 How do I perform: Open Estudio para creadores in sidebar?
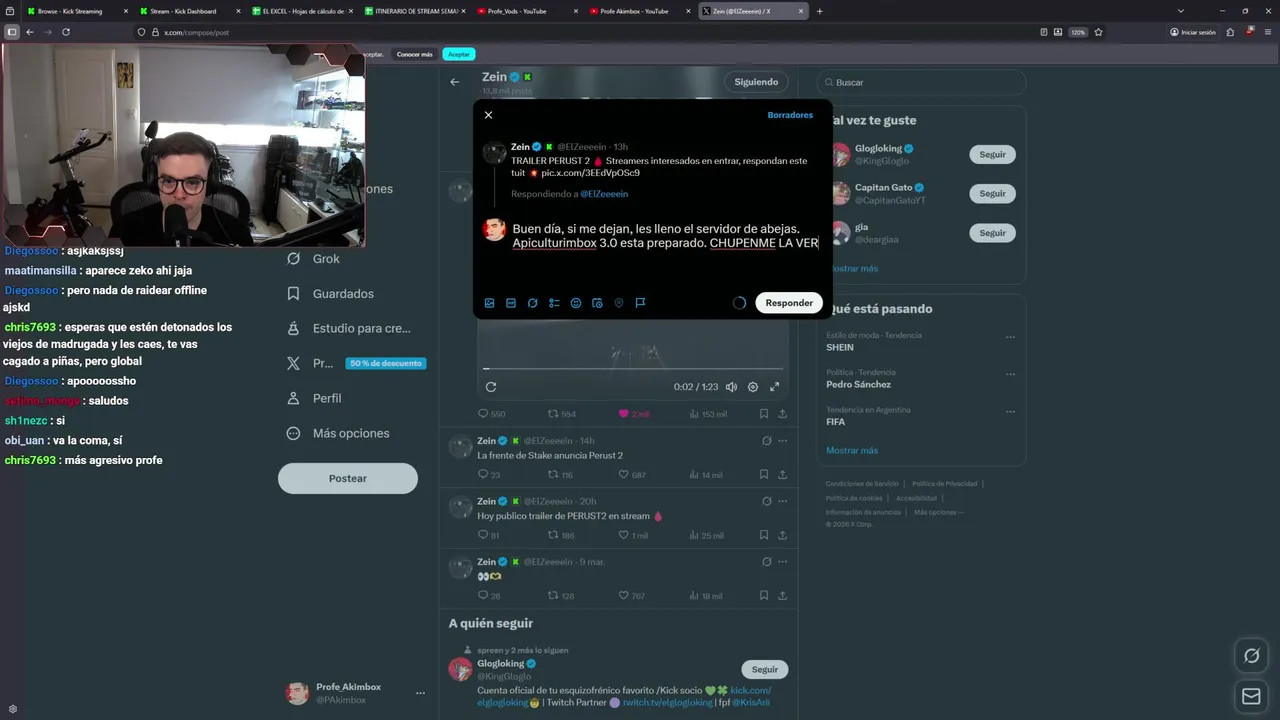(x=348, y=328)
